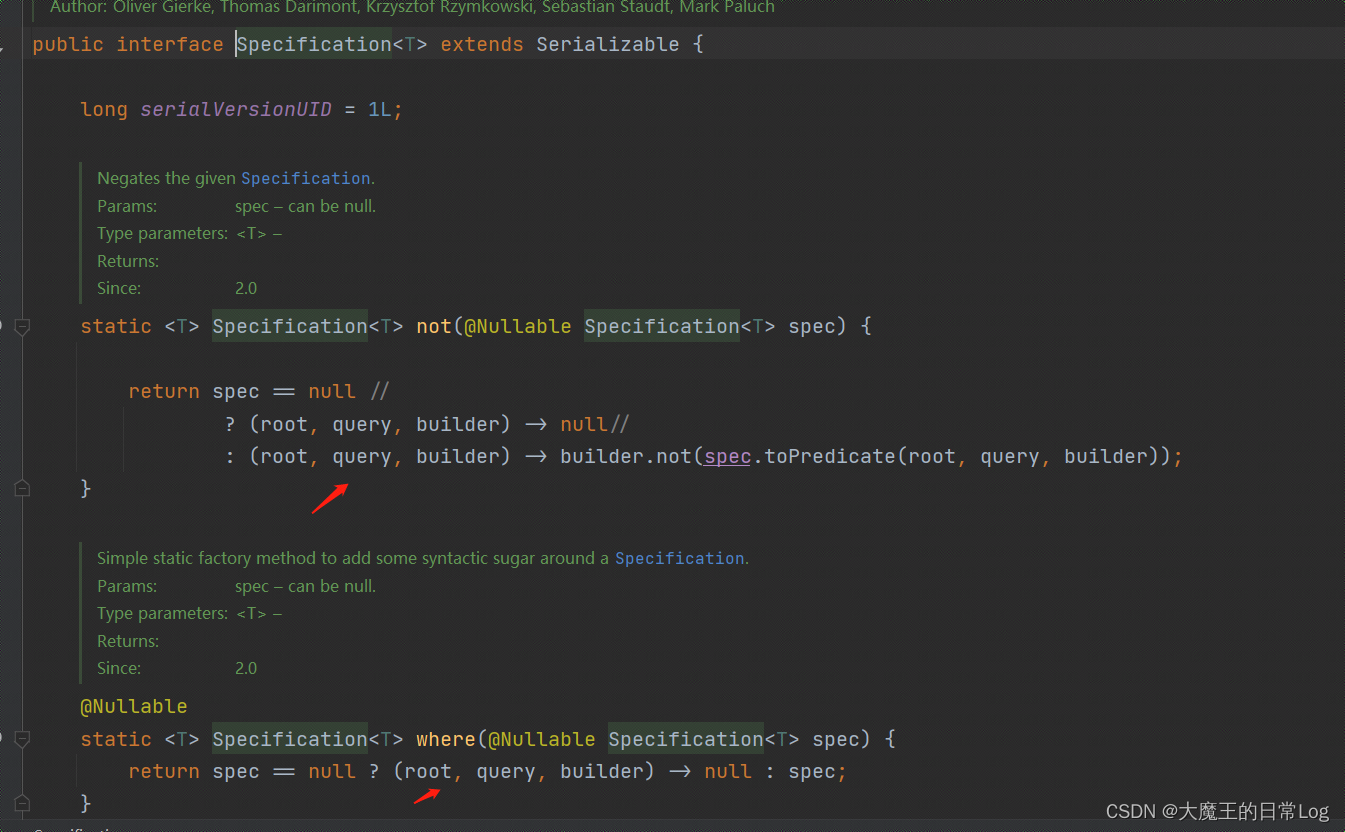1345x832 pixels.
Task: Click the 'public' keyword
Action: pos(68,44)
